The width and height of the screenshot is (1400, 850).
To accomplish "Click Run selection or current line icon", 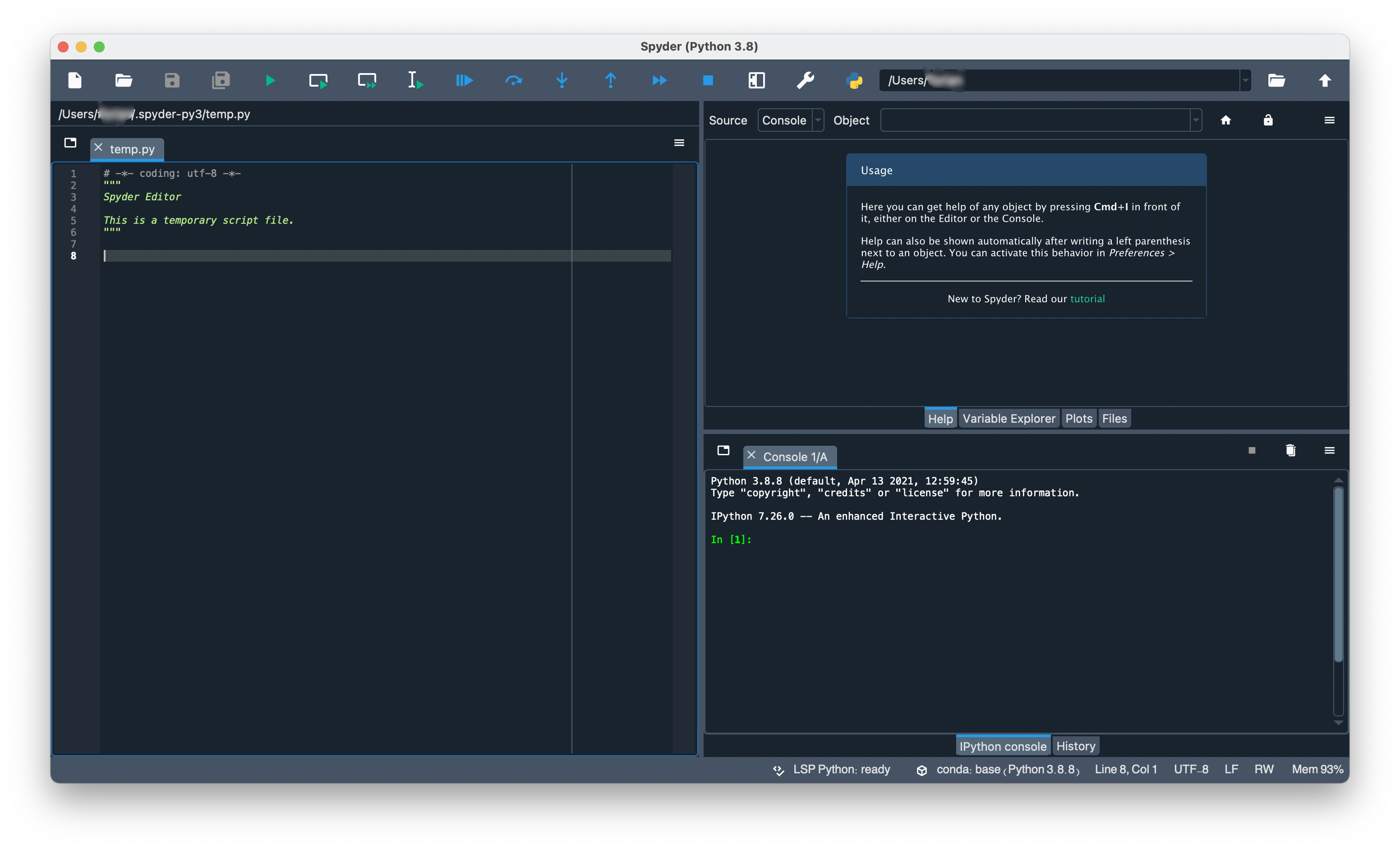I will pyautogui.click(x=415, y=80).
